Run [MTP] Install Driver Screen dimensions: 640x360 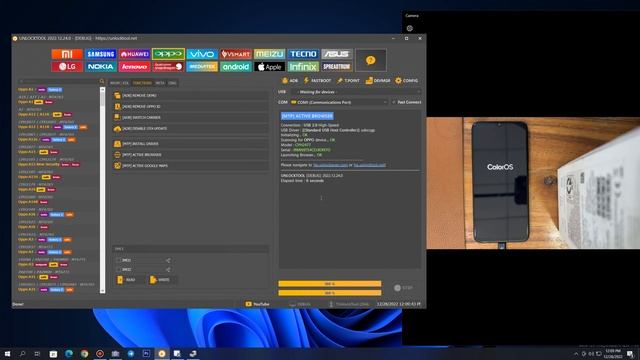[x=191, y=144]
